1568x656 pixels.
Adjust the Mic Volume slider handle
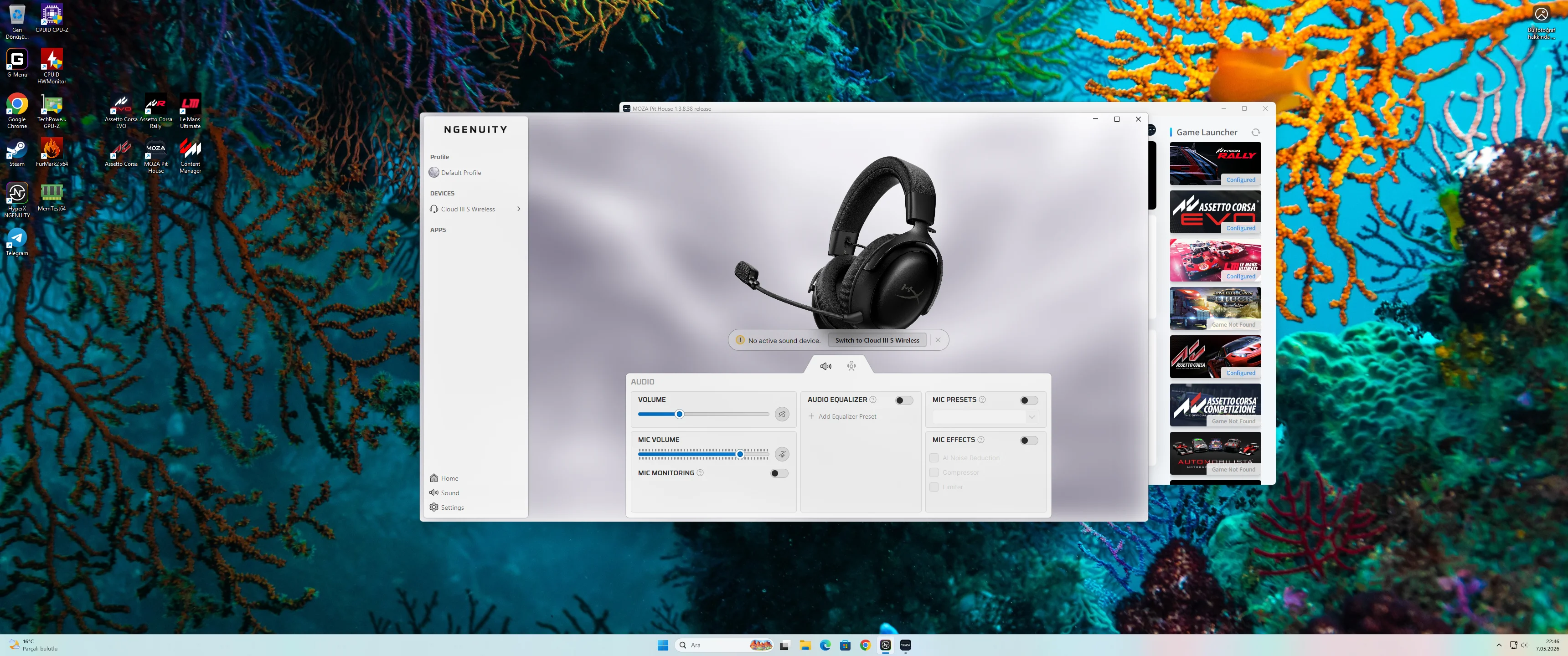(740, 454)
